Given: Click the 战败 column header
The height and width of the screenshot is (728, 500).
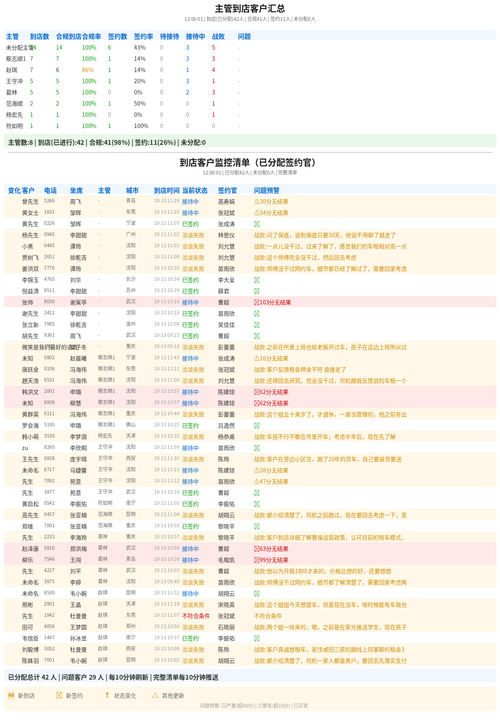Looking at the screenshot, I should pyautogui.click(x=218, y=36).
